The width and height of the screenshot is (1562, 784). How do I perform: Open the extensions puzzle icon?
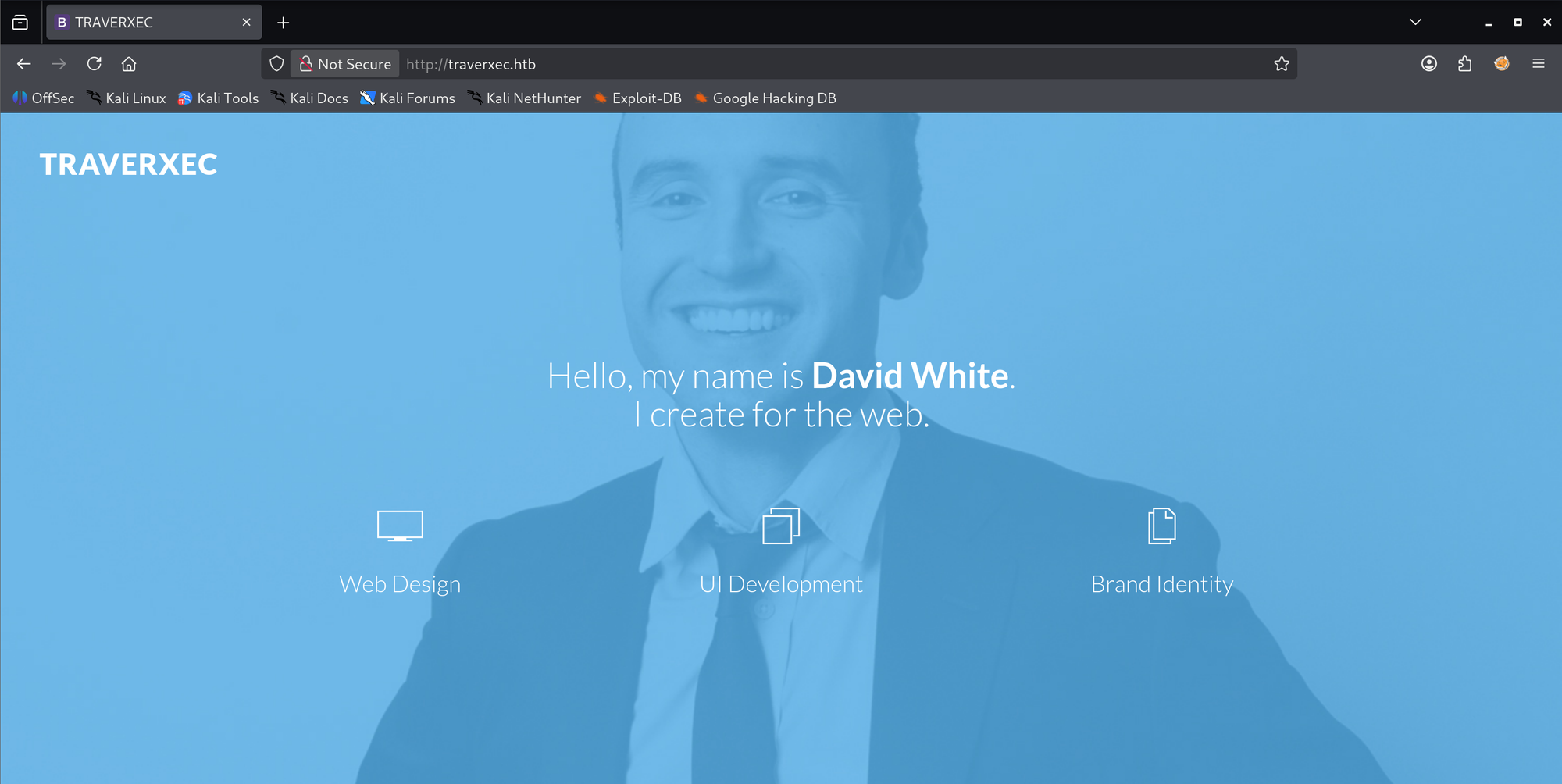point(1465,64)
